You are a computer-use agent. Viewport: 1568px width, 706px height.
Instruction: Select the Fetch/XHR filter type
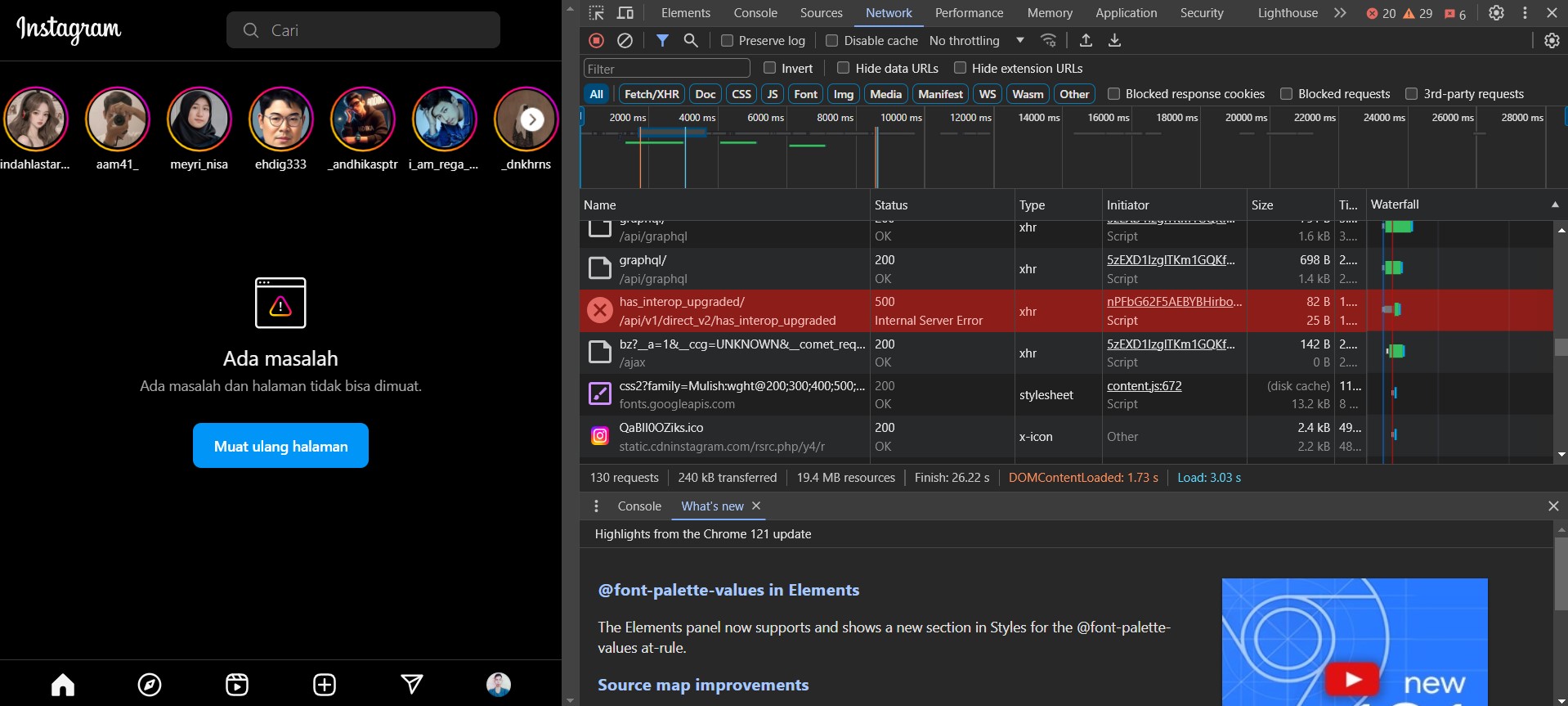(652, 94)
